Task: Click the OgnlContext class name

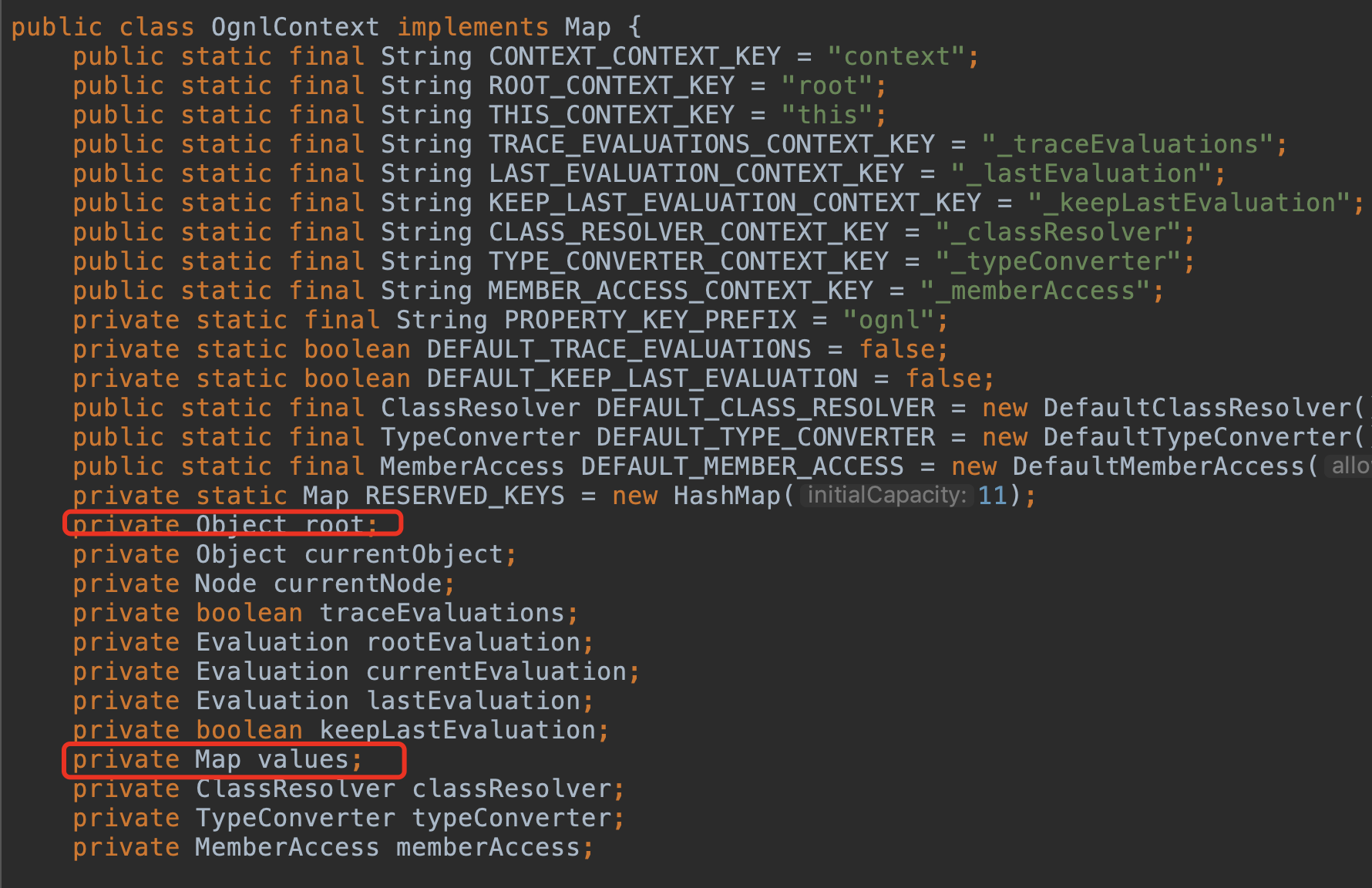Action: pos(295,27)
